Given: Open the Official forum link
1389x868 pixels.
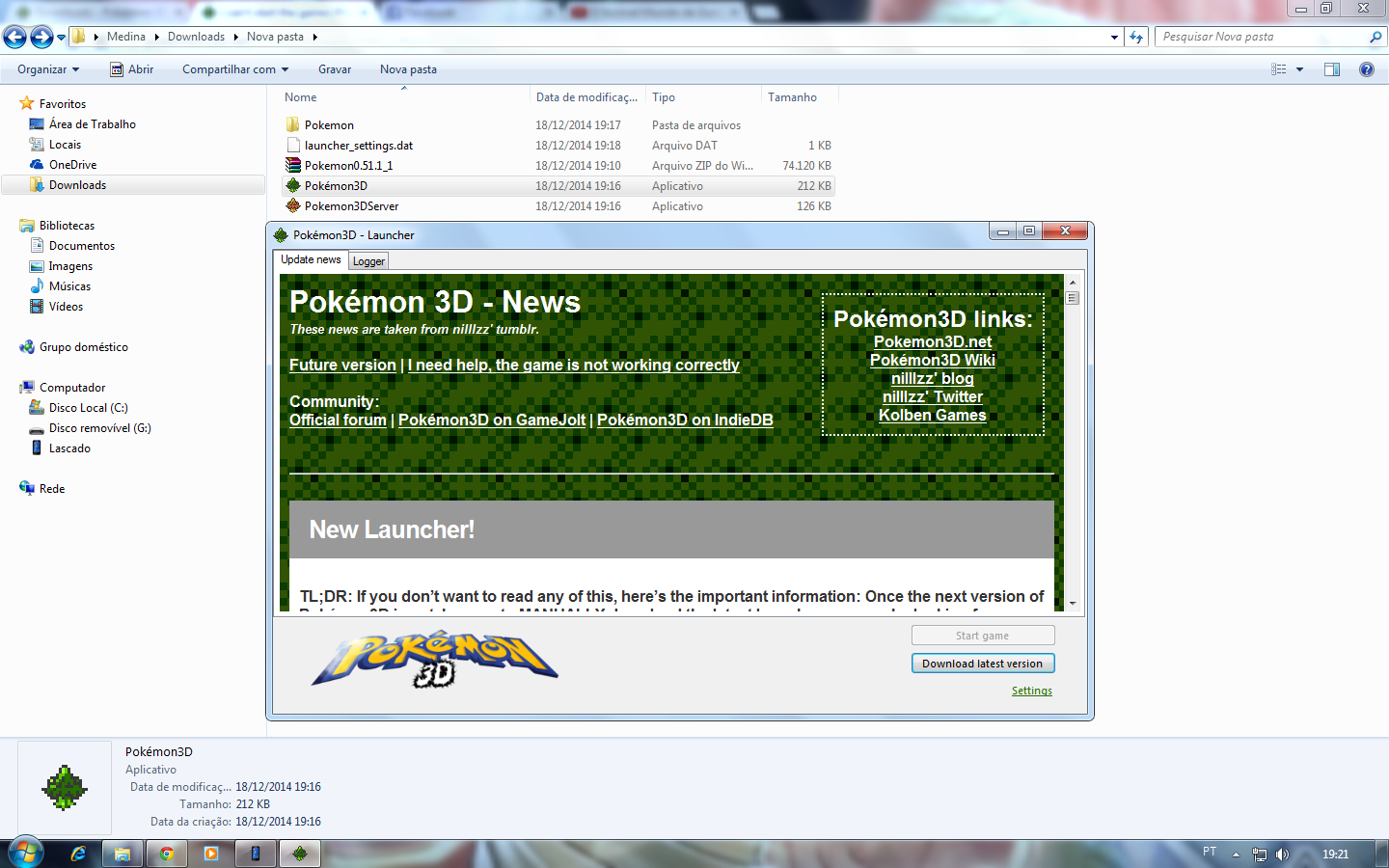Looking at the screenshot, I should (x=338, y=420).
